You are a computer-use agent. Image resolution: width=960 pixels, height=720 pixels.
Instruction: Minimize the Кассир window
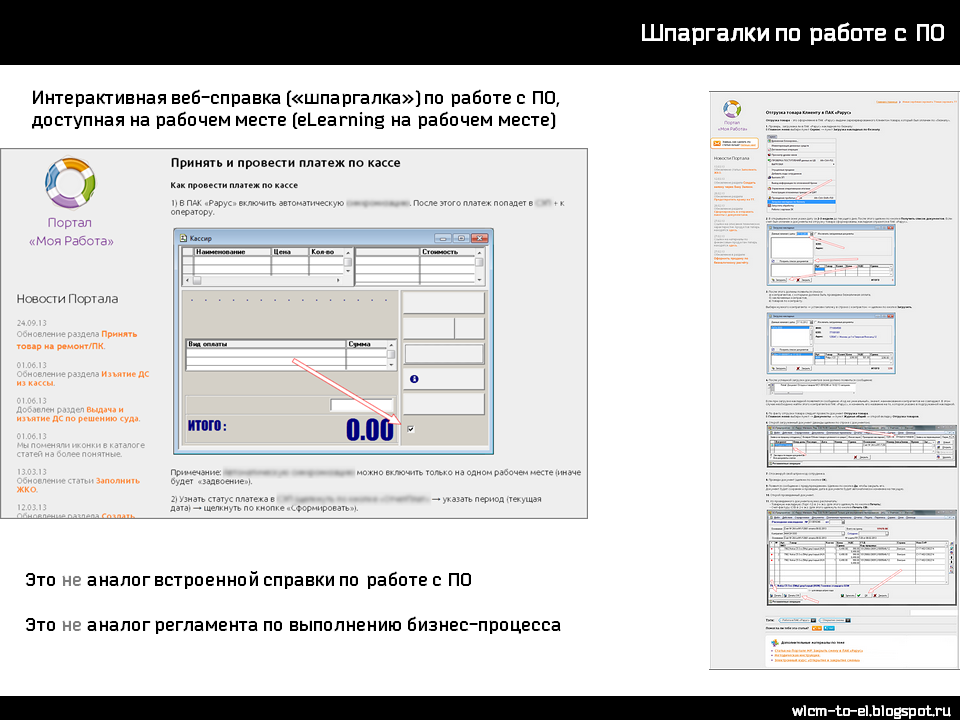pos(443,238)
